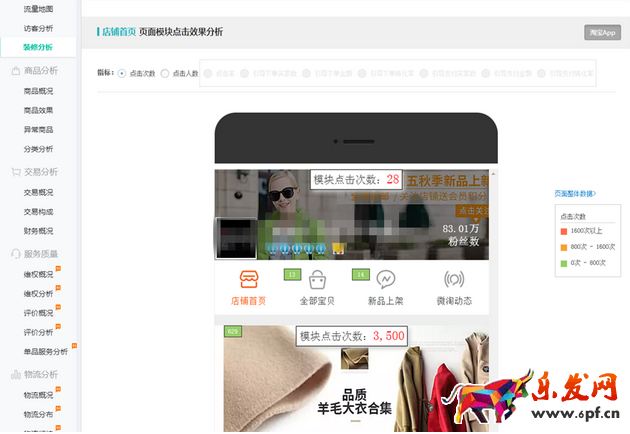Select the 引导支付转化率 radio option
630x434 pixels.
click(541, 74)
